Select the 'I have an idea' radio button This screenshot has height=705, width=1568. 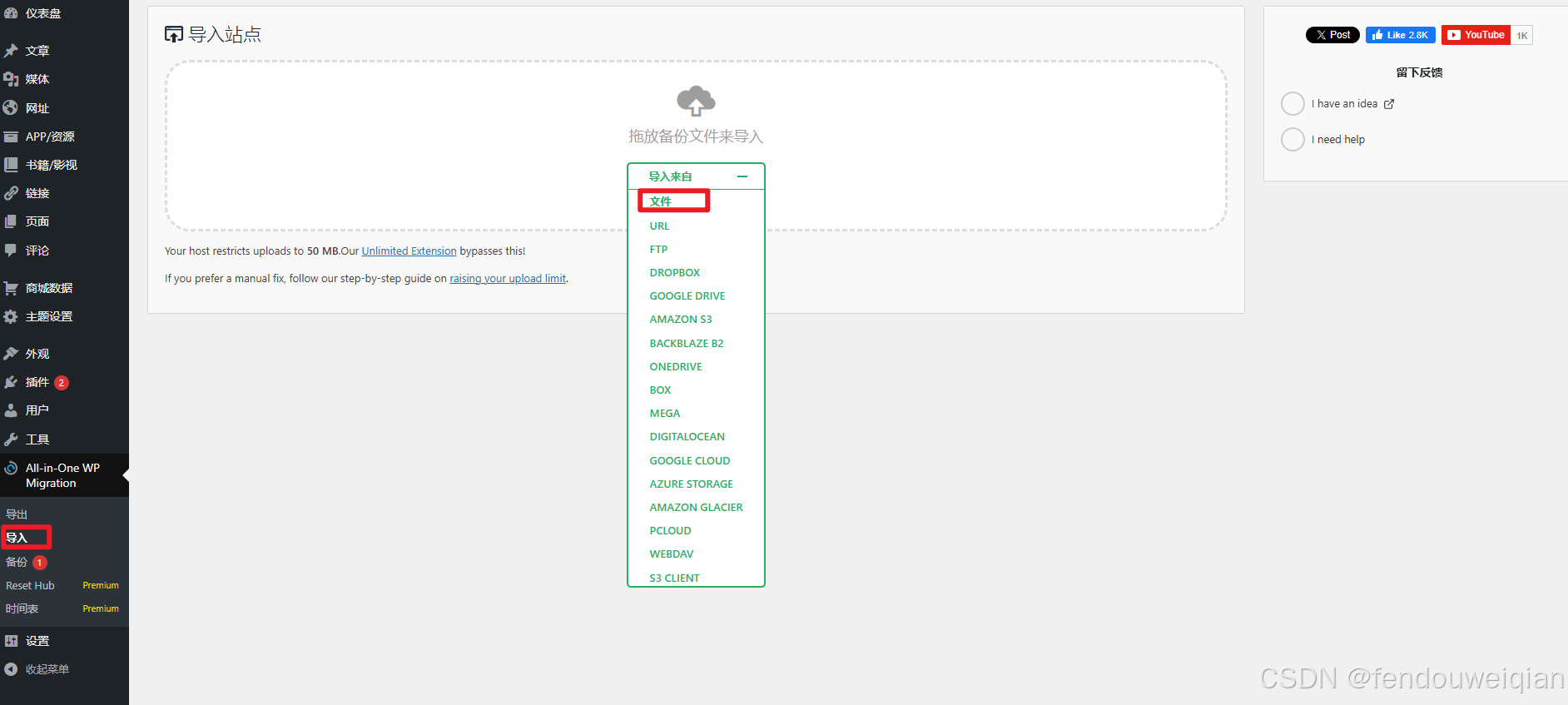(x=1293, y=104)
